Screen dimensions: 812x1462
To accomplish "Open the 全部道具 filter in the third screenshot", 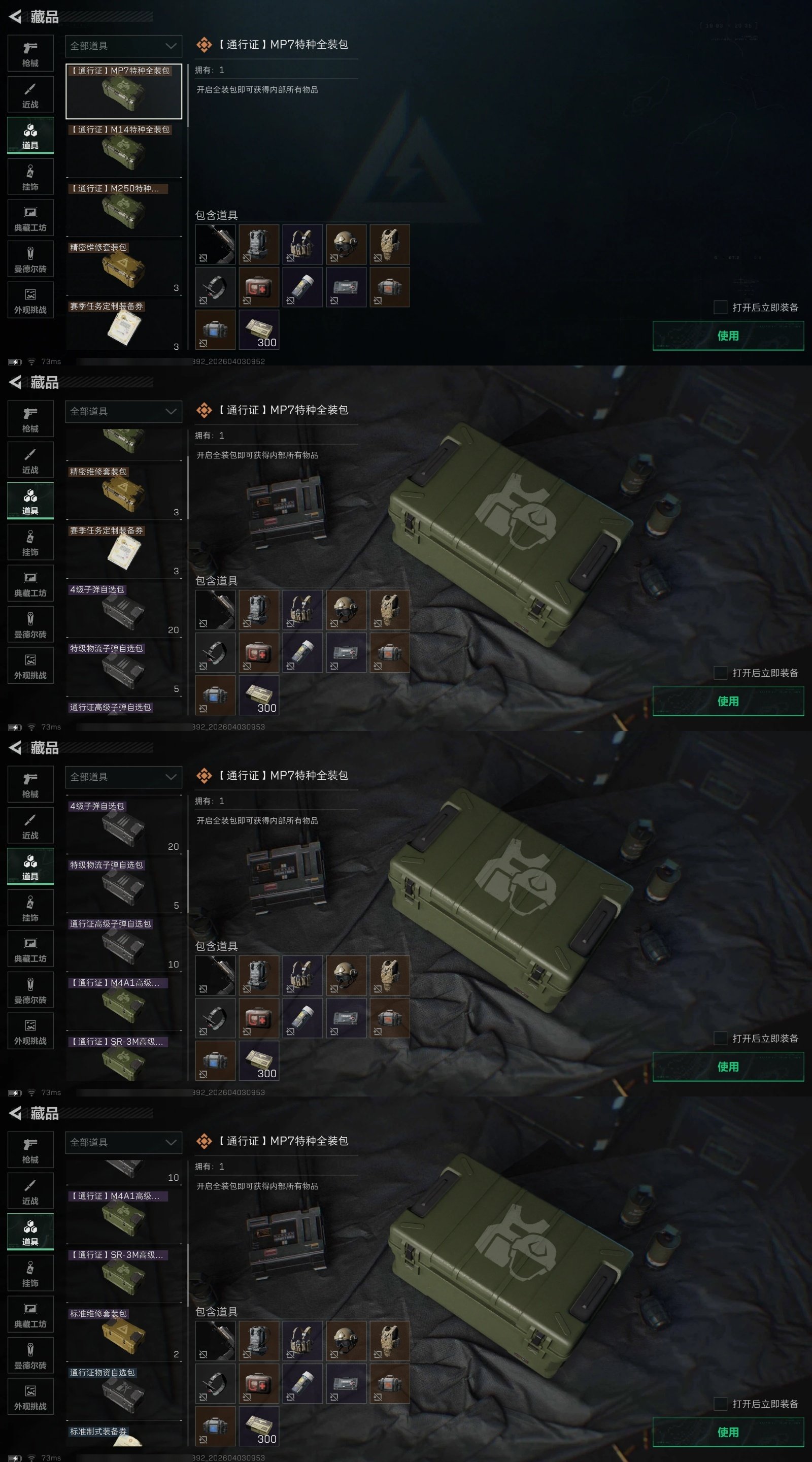I will (x=124, y=777).
